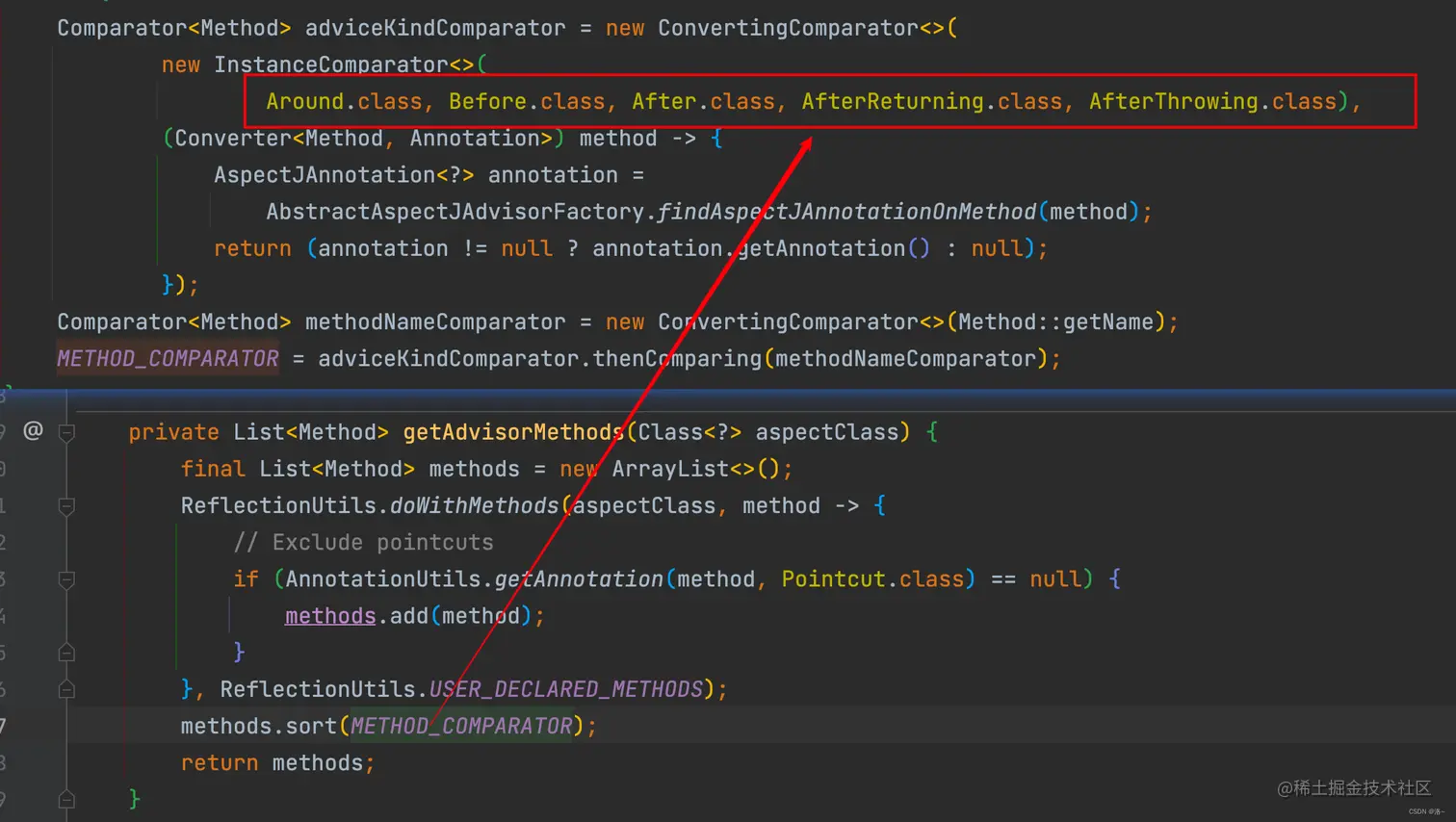Place cursor on AfterThrowing.class
Image resolution: width=1456 pixels, height=822 pixels.
[x=1213, y=101]
